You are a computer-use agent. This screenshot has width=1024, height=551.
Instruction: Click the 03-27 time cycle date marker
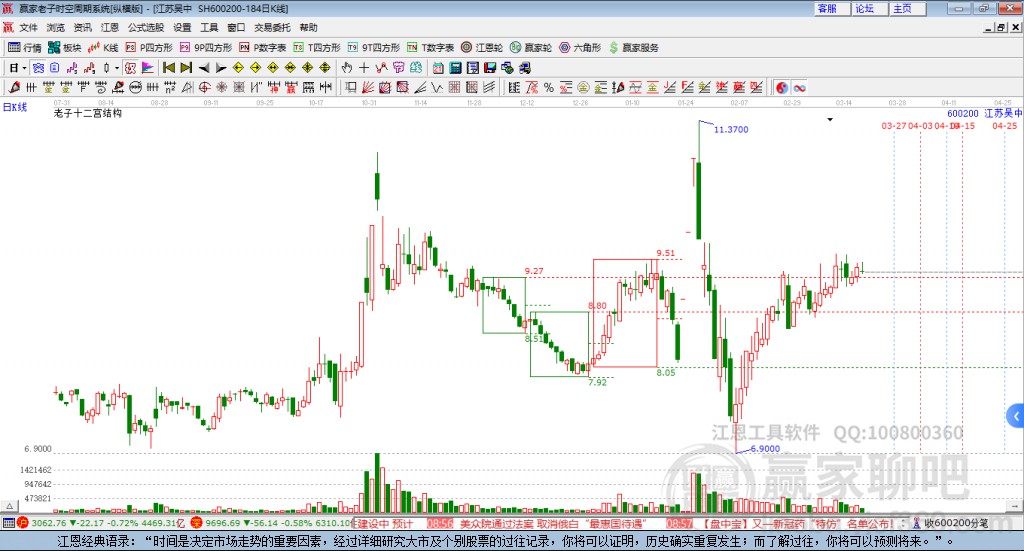click(x=894, y=125)
